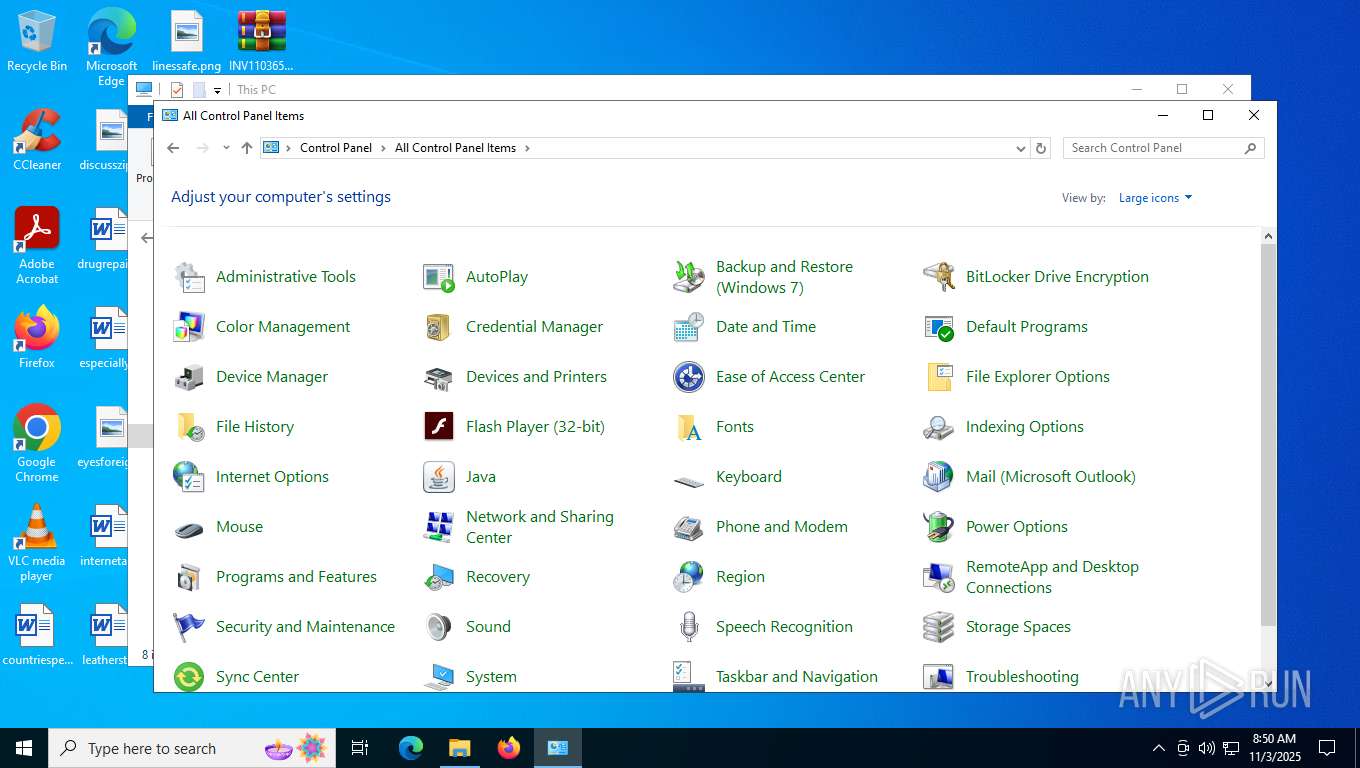This screenshot has width=1360, height=768.
Task: Open the Recycle Bin desktop icon
Action: click(37, 41)
